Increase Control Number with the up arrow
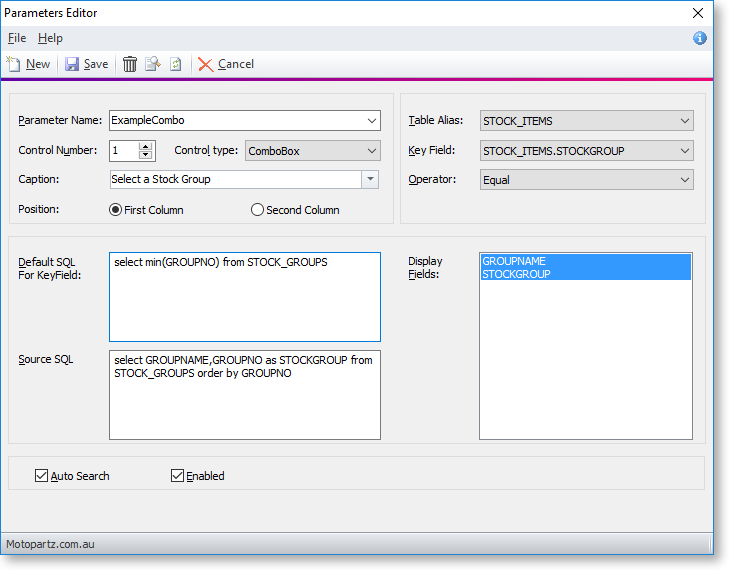This screenshot has height=570, width=729. 146,146
